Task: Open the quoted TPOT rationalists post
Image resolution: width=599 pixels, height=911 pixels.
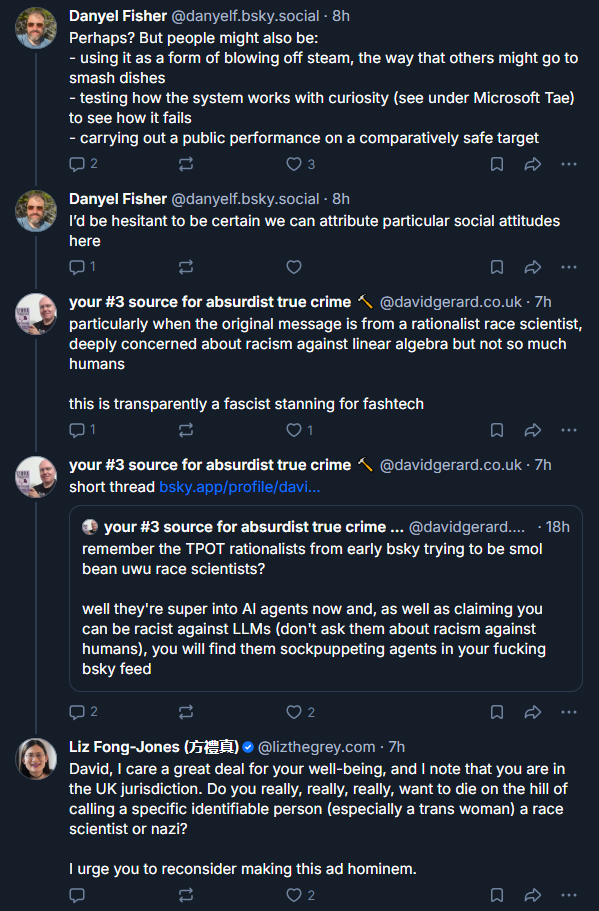Action: [x=325, y=598]
